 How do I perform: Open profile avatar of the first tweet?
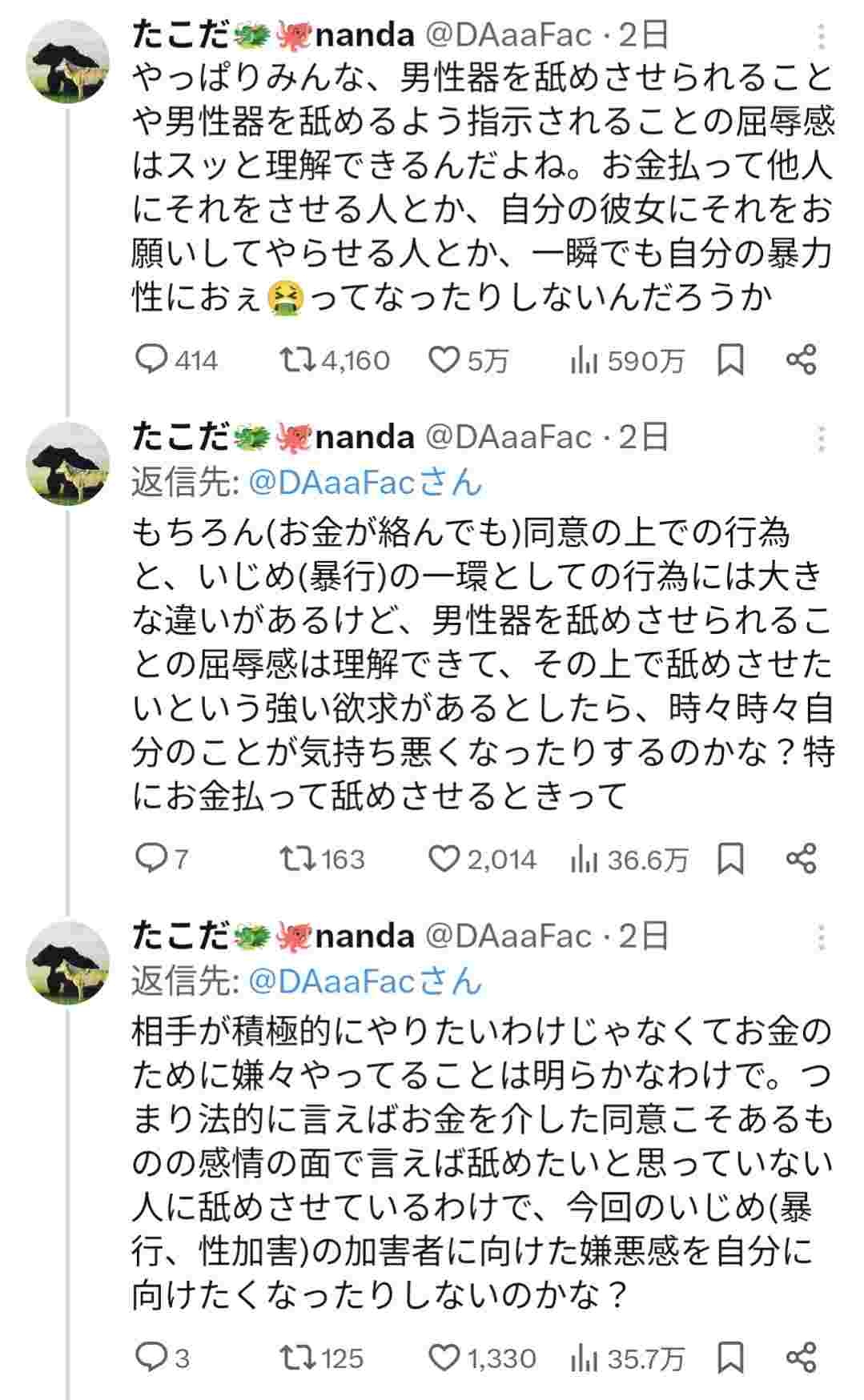click(69, 63)
